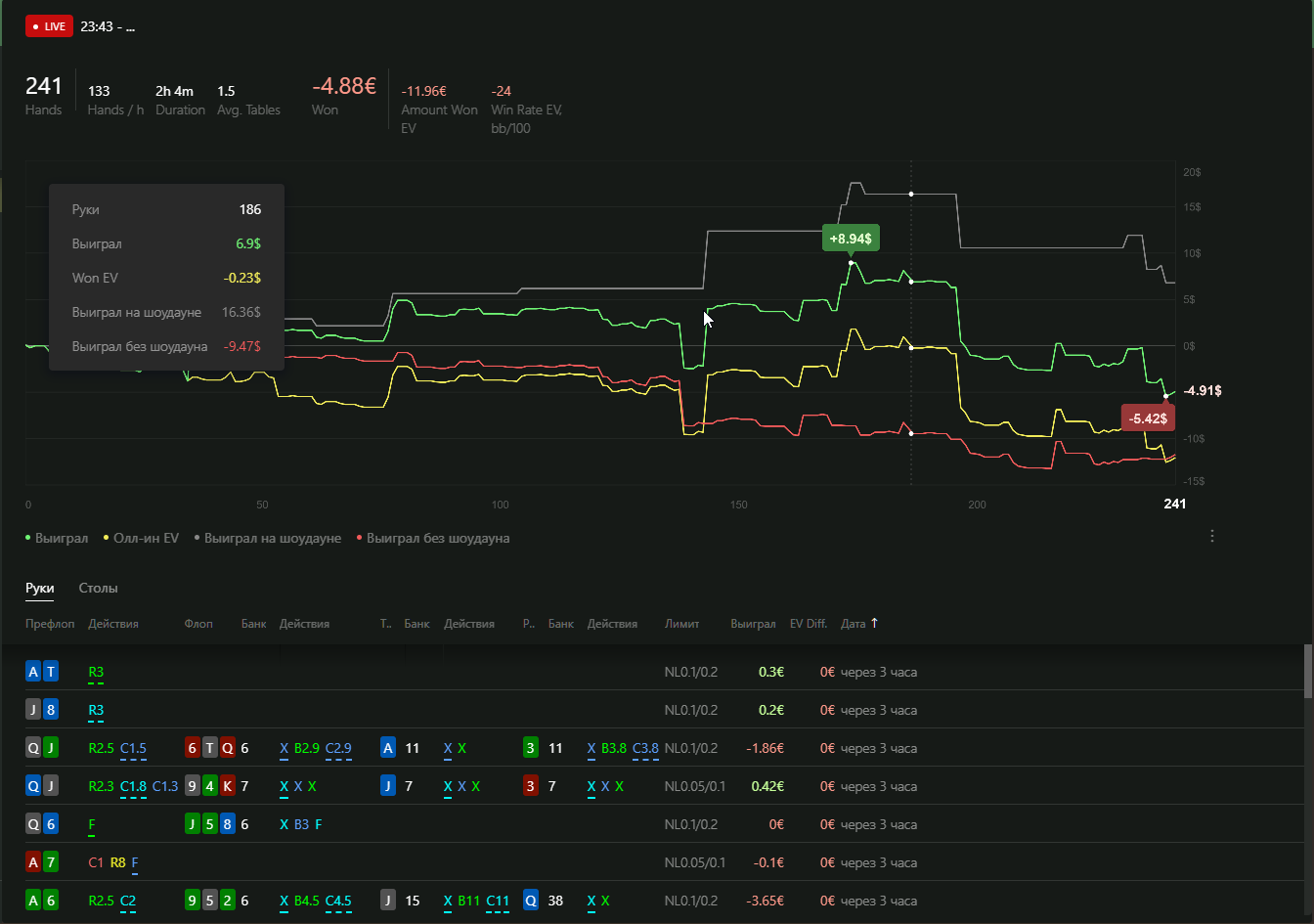The height and width of the screenshot is (924, 1314).
Task: Click the -4.91$ end value label
Action: (x=1203, y=390)
